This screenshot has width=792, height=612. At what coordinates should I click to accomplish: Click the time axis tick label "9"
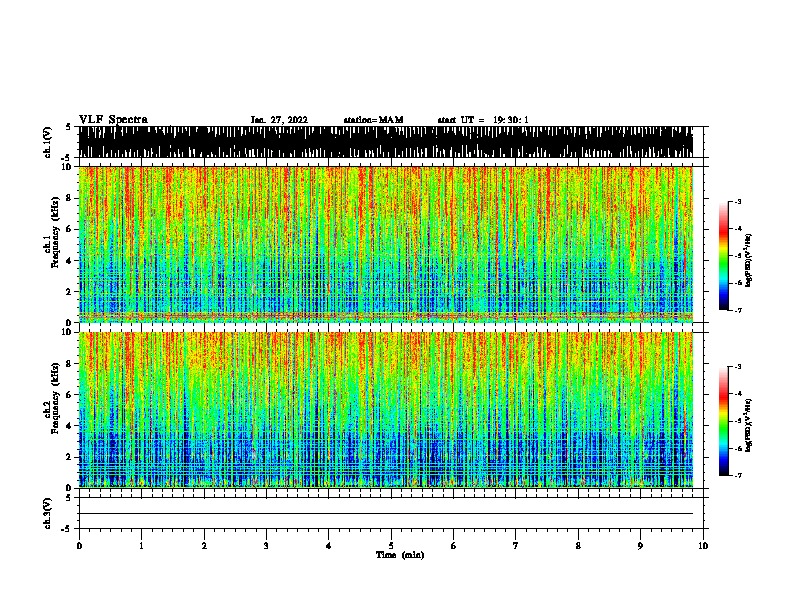coord(640,546)
